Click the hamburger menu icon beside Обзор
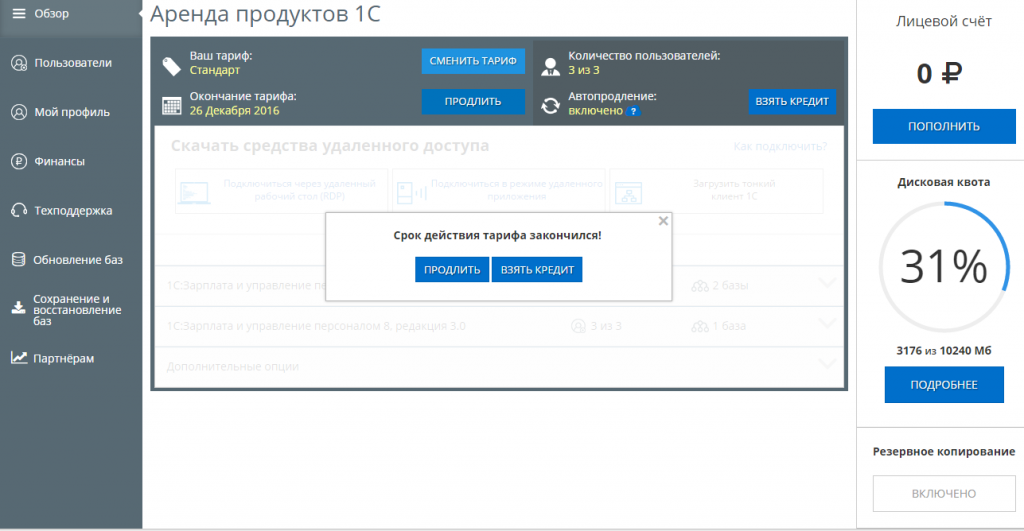This screenshot has width=1024, height=531. [x=18, y=13]
